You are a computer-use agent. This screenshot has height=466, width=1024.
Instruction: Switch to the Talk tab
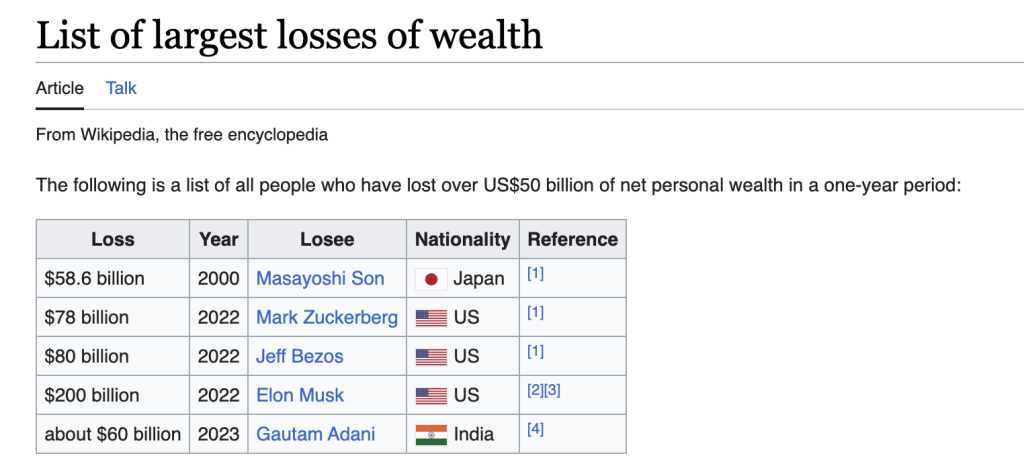pos(121,88)
